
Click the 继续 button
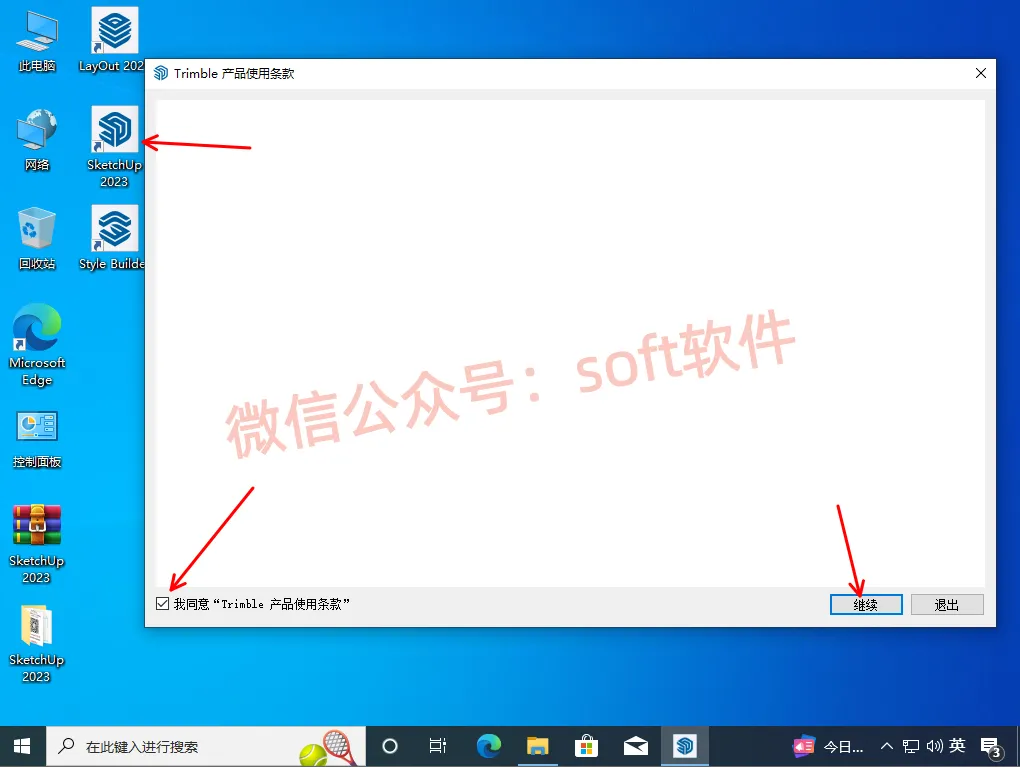point(866,604)
